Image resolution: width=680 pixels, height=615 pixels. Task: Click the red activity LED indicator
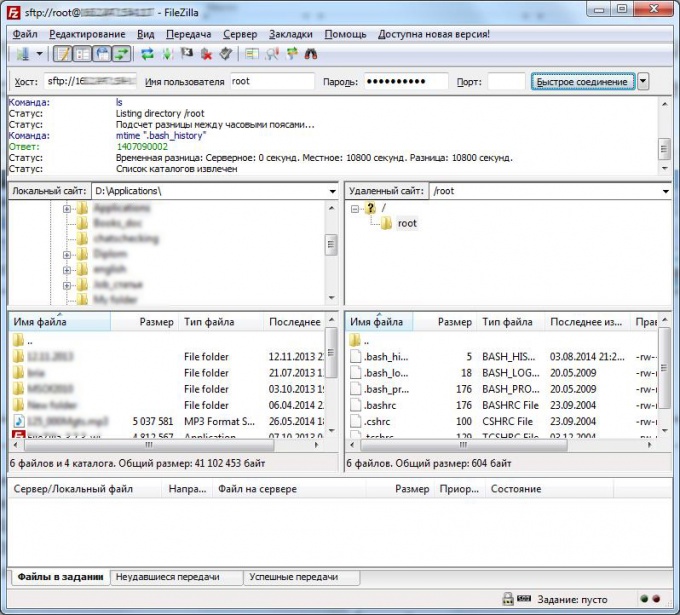656,599
